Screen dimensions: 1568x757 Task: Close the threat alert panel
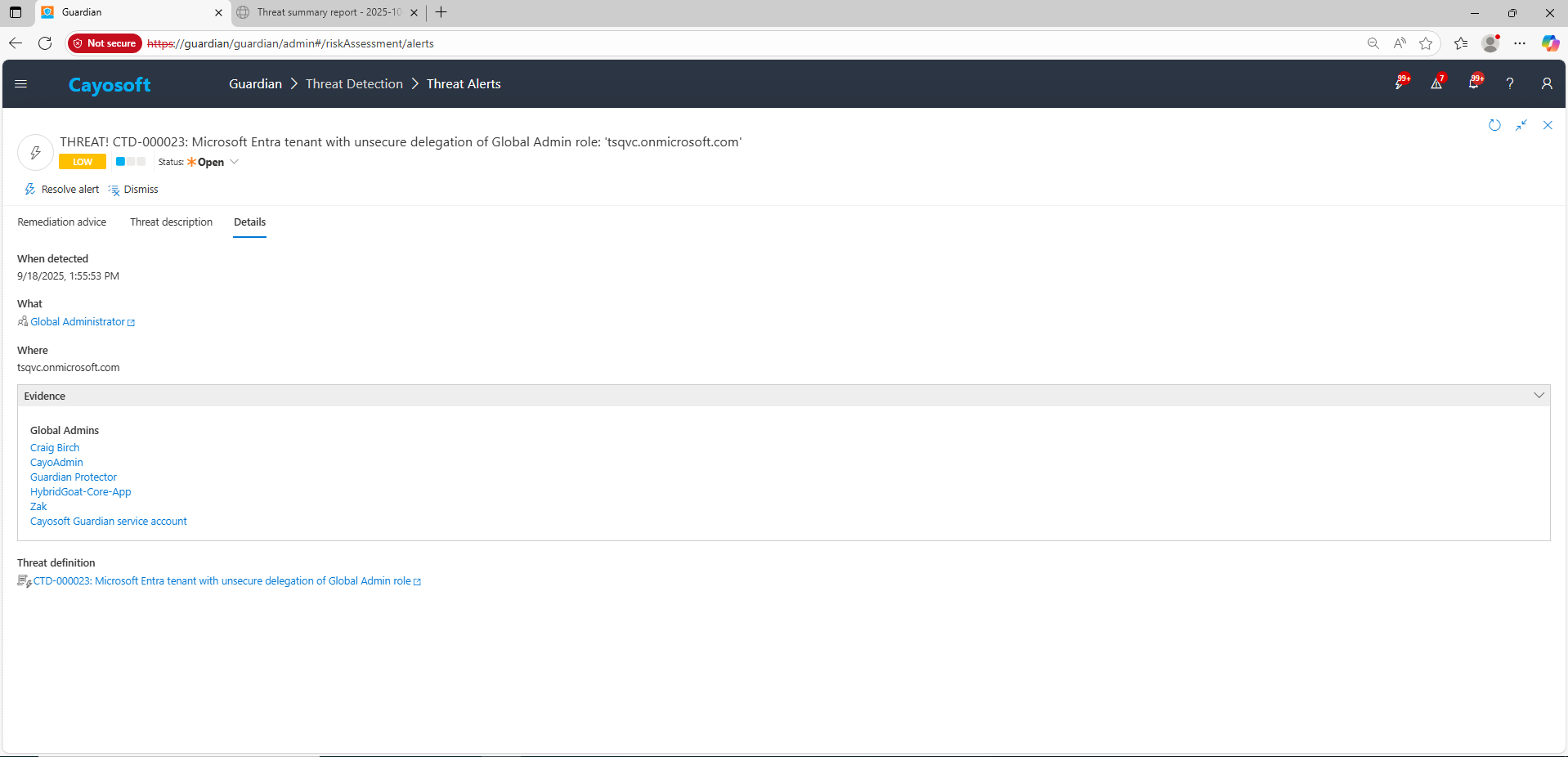click(1547, 125)
